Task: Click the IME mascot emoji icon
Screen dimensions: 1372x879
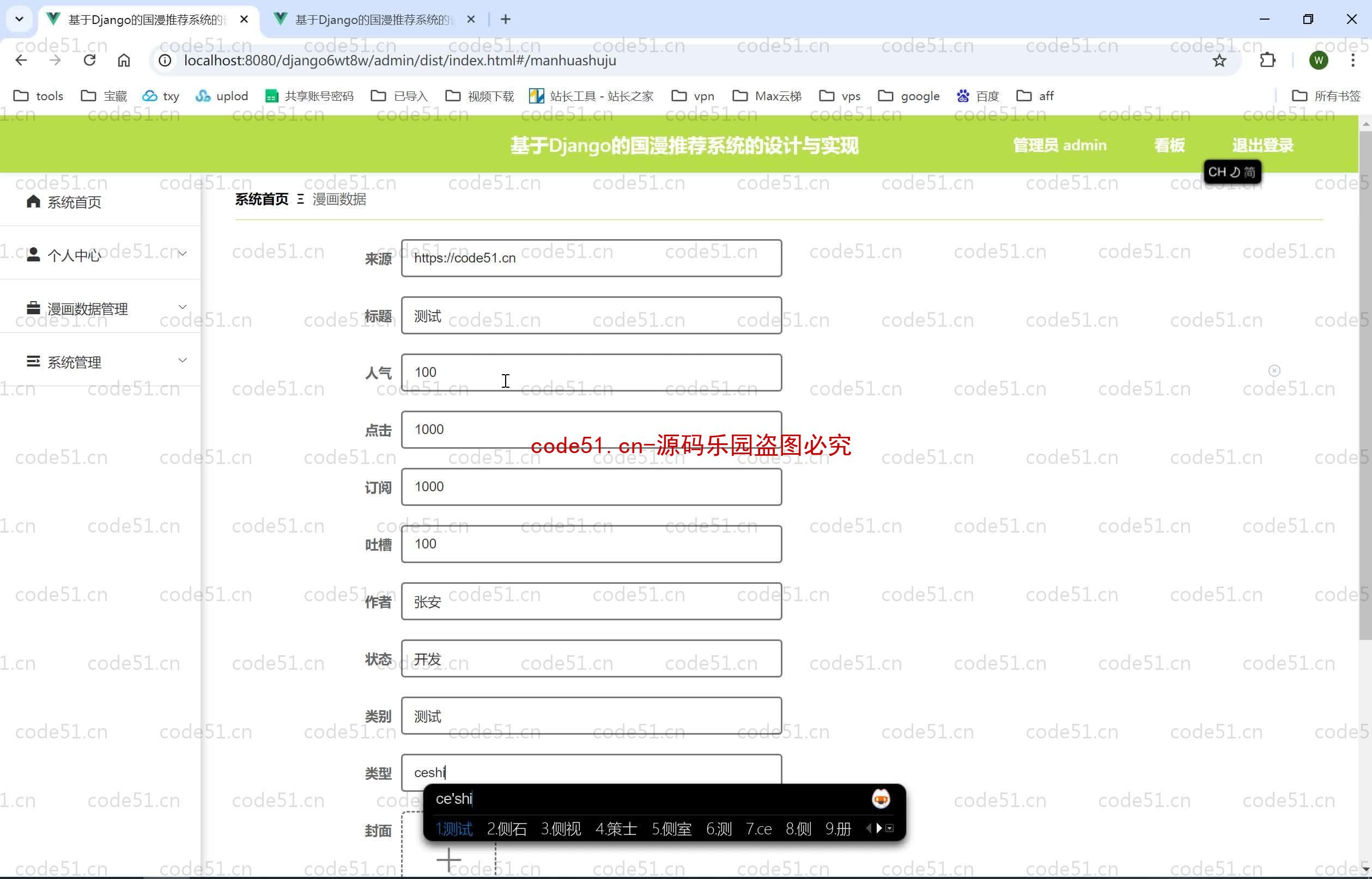Action: pos(881,799)
